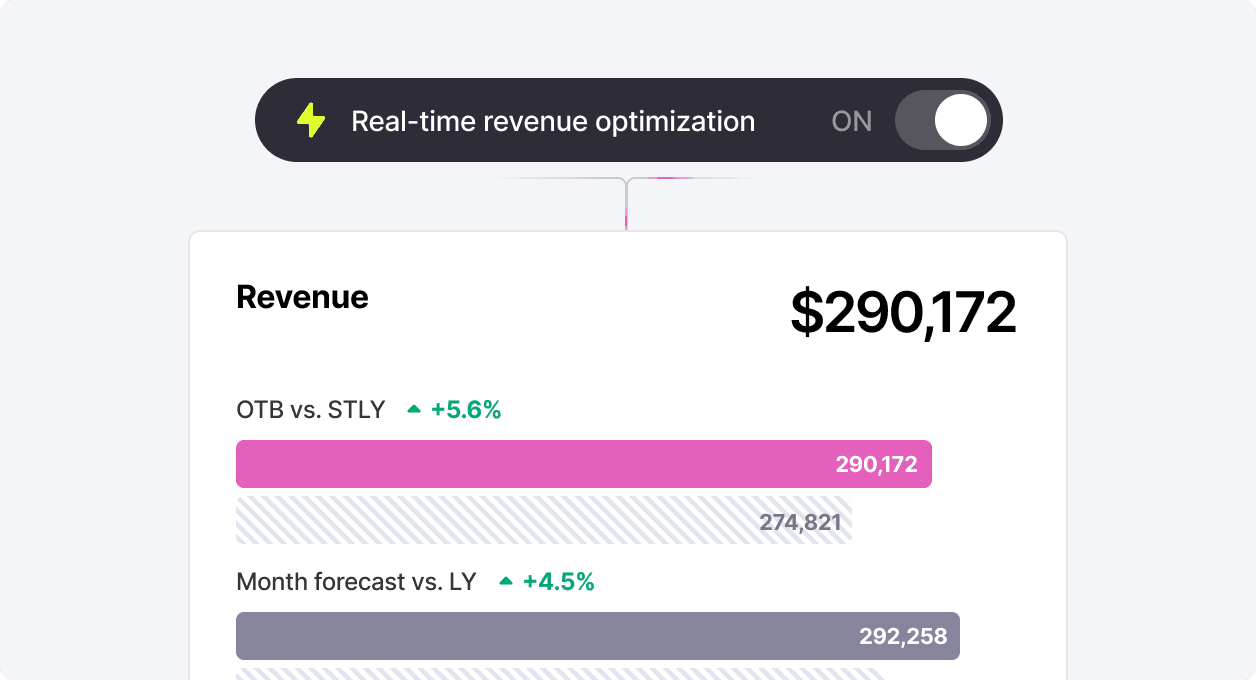Image resolution: width=1256 pixels, height=680 pixels.
Task: Click the ON label in the banner
Action: pyautogui.click(x=851, y=121)
